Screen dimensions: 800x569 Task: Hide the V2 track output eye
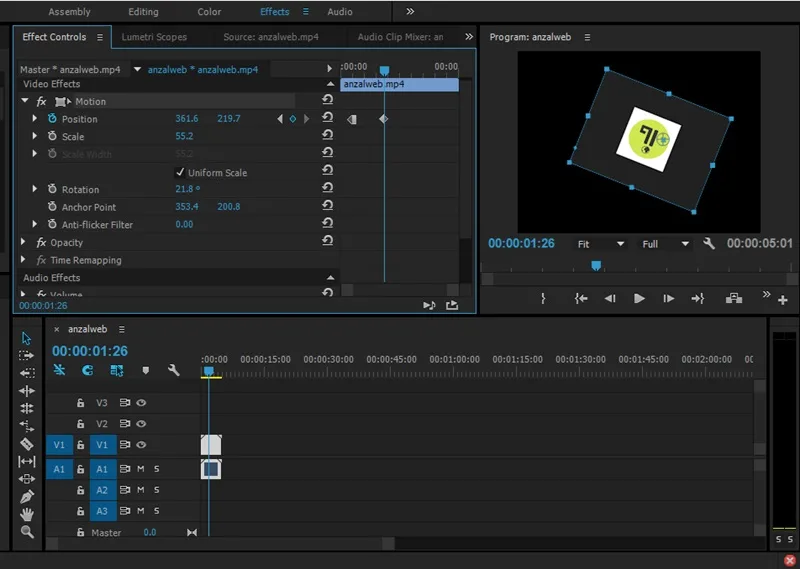tap(141, 424)
